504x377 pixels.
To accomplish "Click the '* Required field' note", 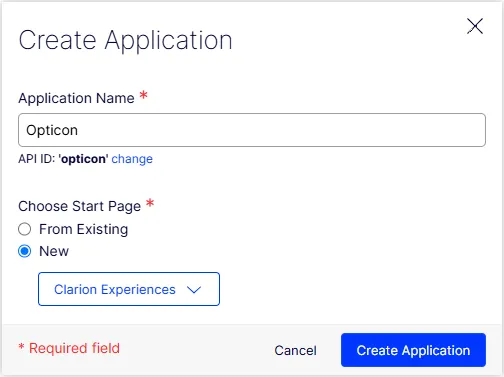I will [69, 348].
